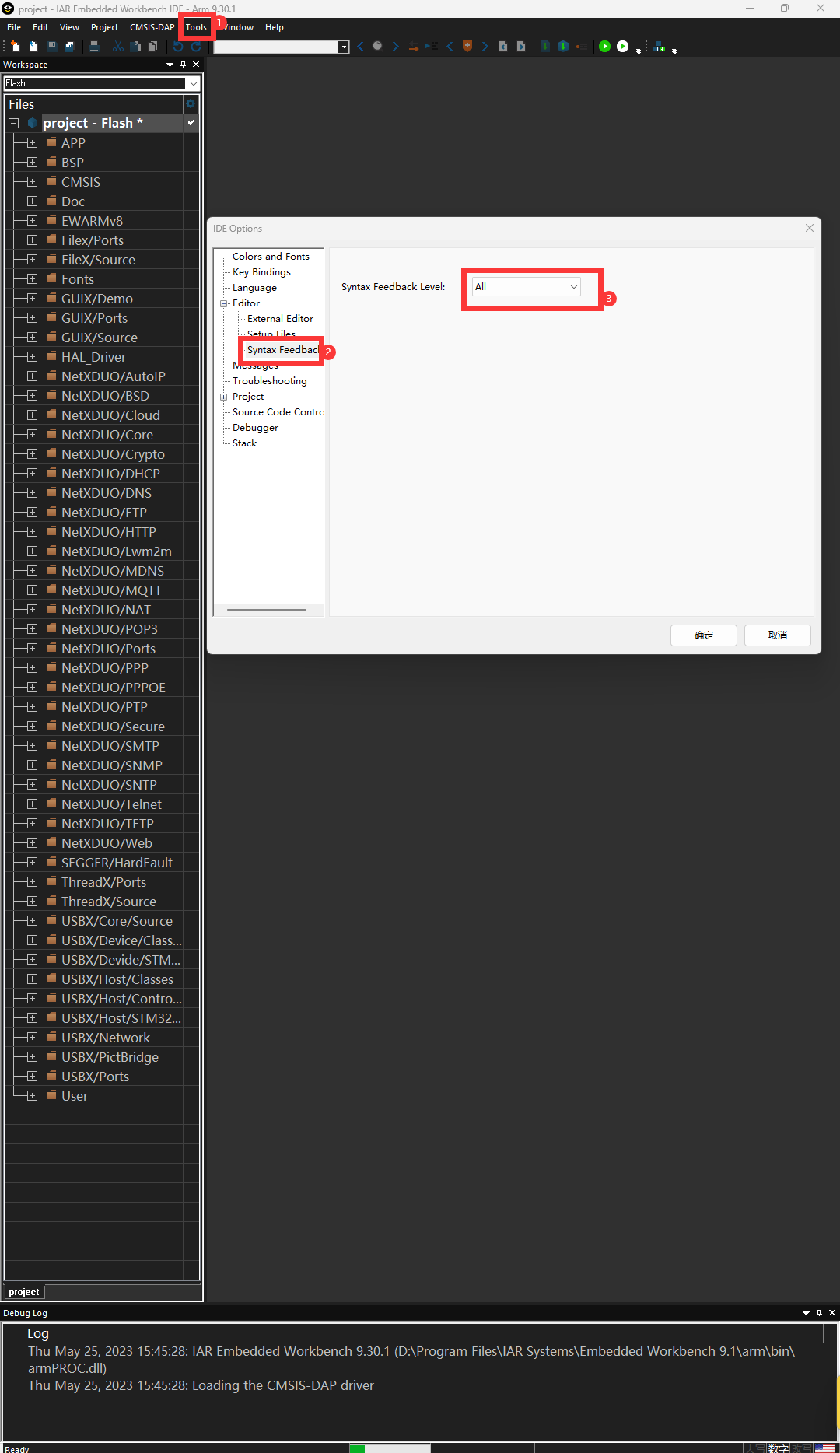Image resolution: width=840 pixels, height=1453 pixels.
Task: Close the Workspace panel
Action: point(196,65)
